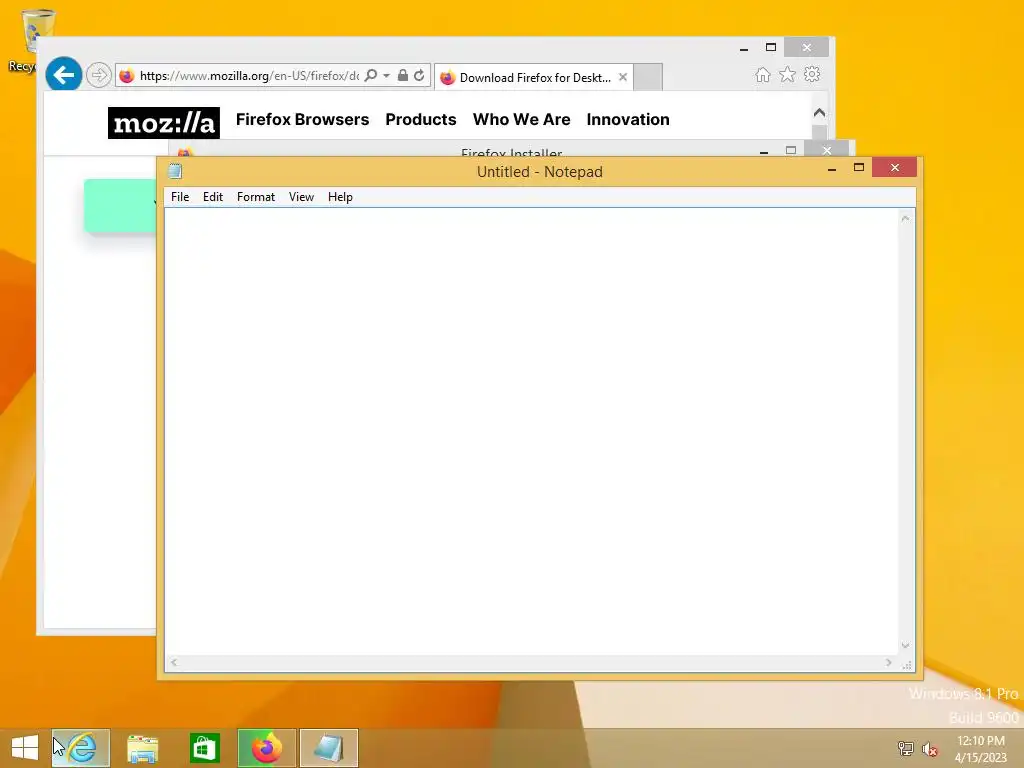1024x768 pixels.
Task: Click the address bar search magnifier icon
Action: point(370,76)
